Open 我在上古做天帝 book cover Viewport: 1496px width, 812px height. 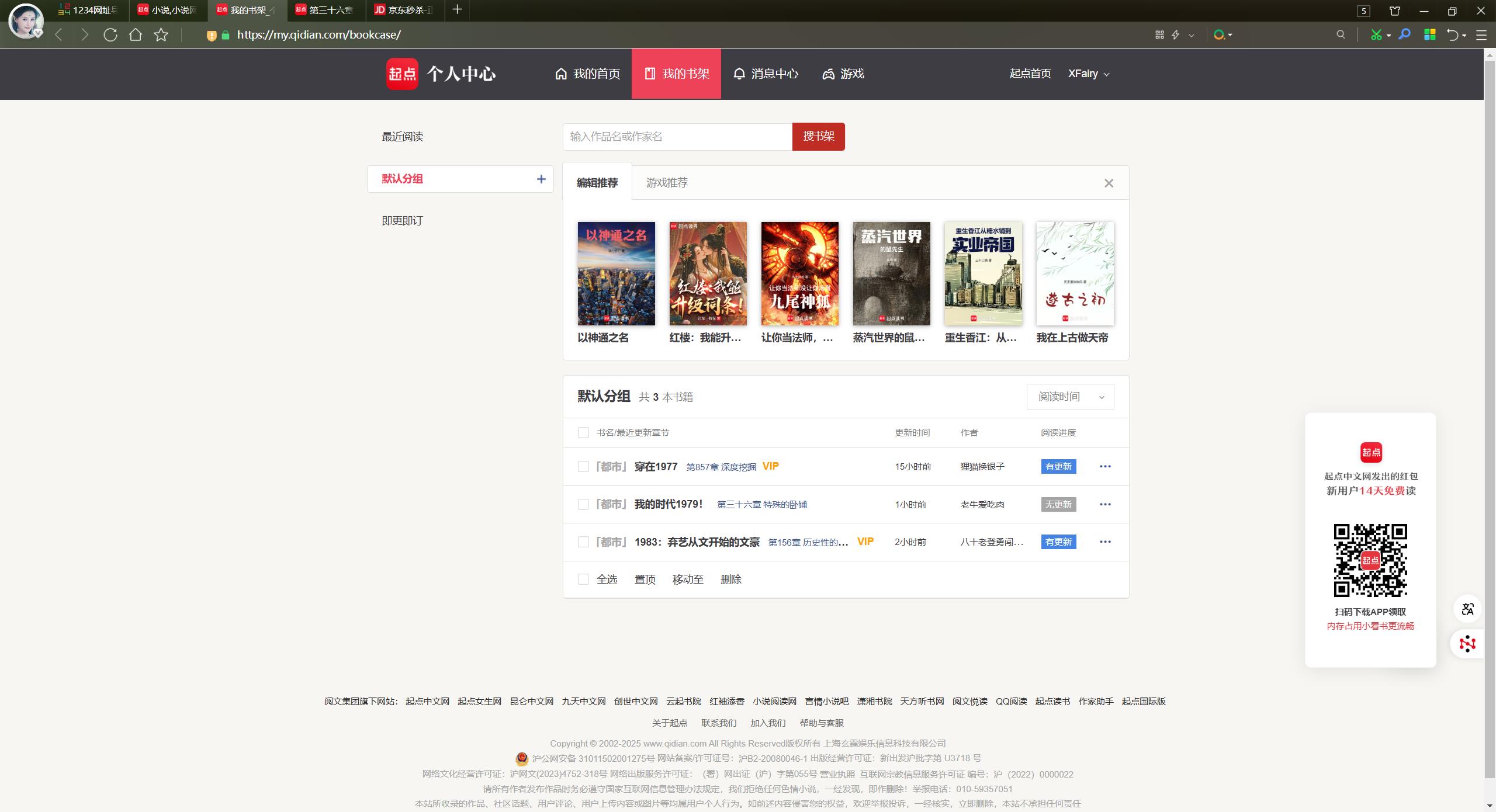click(1075, 273)
